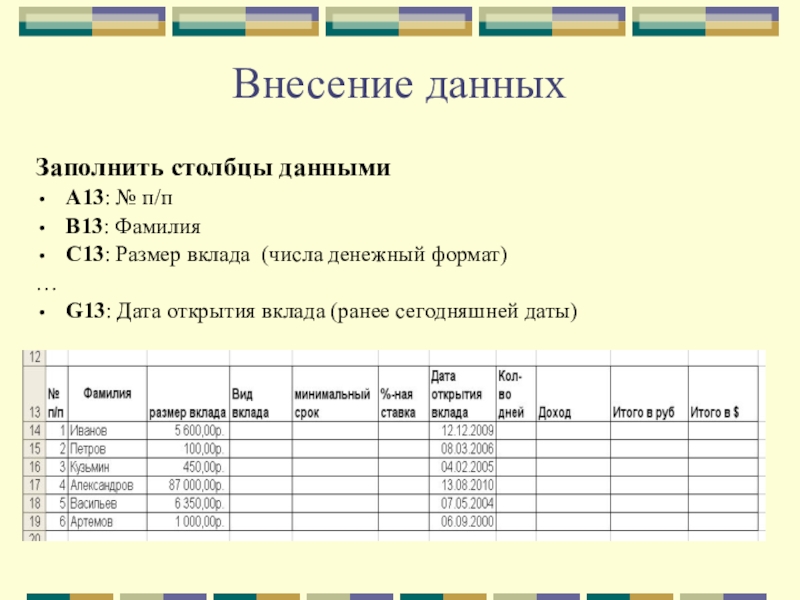Image resolution: width=800 pixels, height=600 pixels.
Task: Click the bullet line 'B13: Фамилия'
Action: (x=133, y=226)
